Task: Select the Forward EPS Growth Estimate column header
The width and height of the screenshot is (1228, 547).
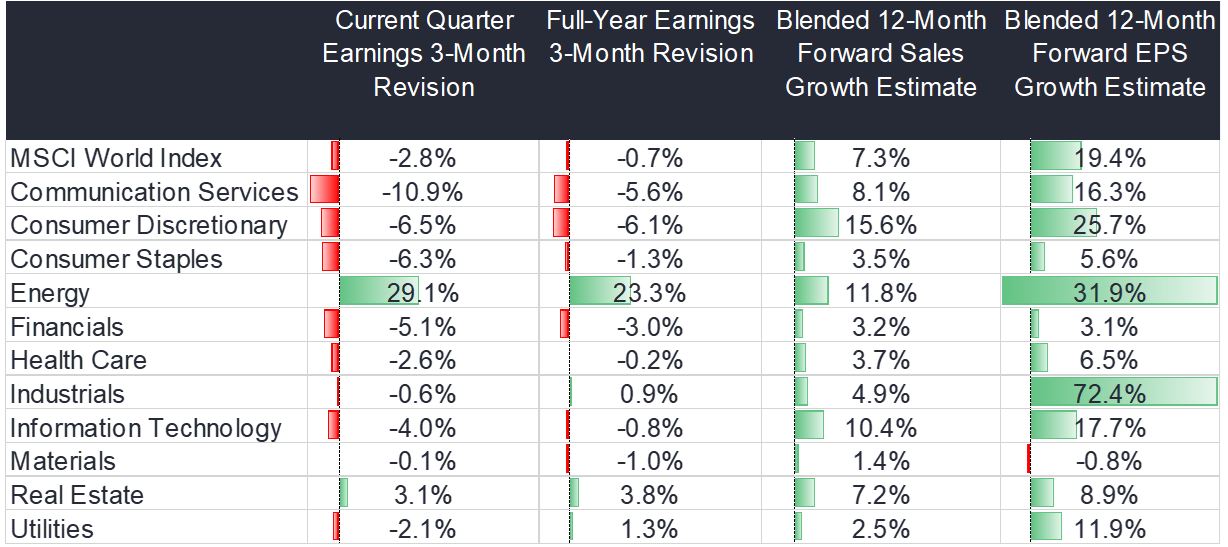Action: point(1109,54)
